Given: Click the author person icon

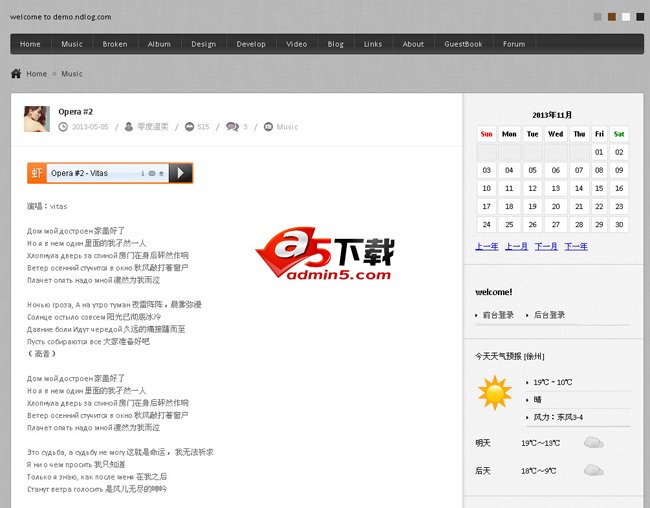Looking at the screenshot, I should tap(129, 127).
